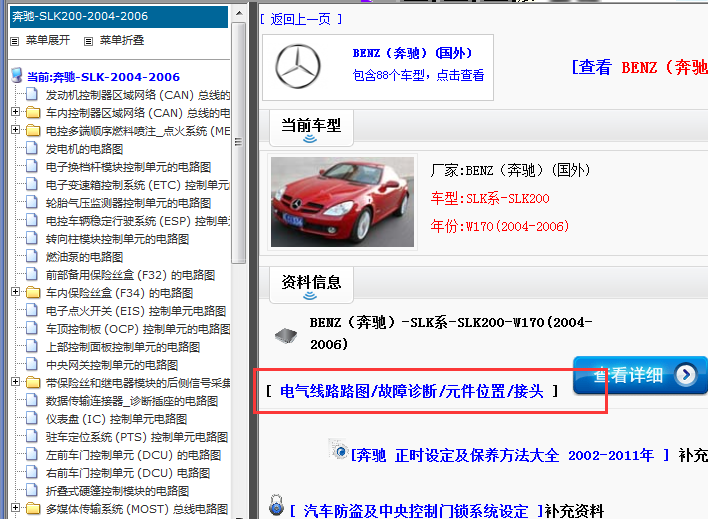The image size is (708, 519).
Task: Open 前部备用保险丝盒 (F32) 的电路图 item
Action: pos(130,275)
